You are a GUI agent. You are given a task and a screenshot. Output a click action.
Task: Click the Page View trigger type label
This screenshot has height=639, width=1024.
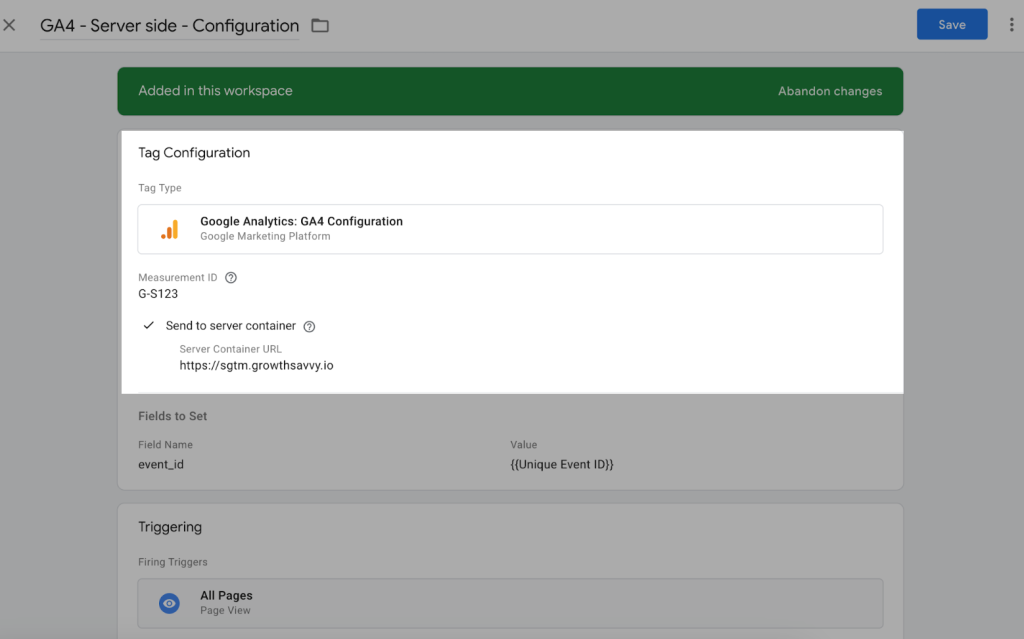coord(225,610)
